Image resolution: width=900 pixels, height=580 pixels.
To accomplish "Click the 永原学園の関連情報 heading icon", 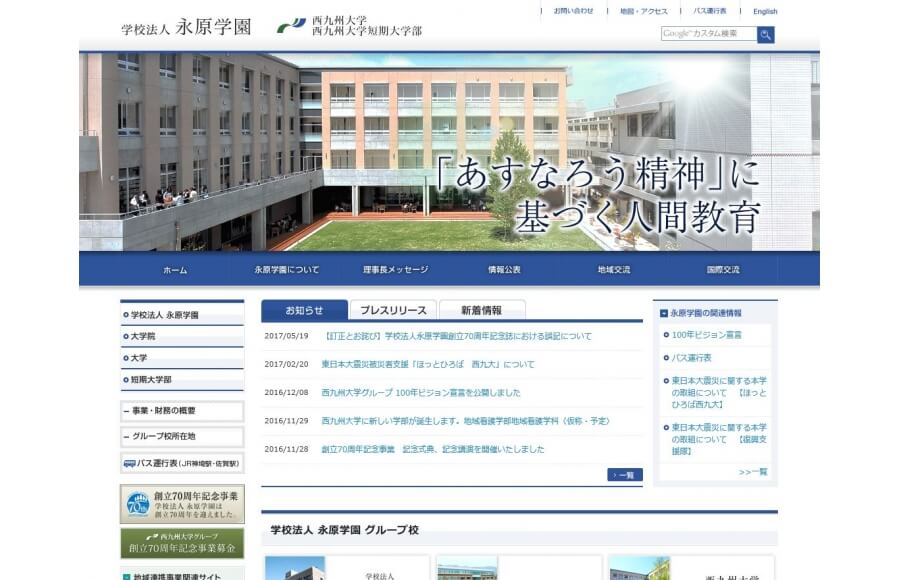I will click(x=664, y=313).
